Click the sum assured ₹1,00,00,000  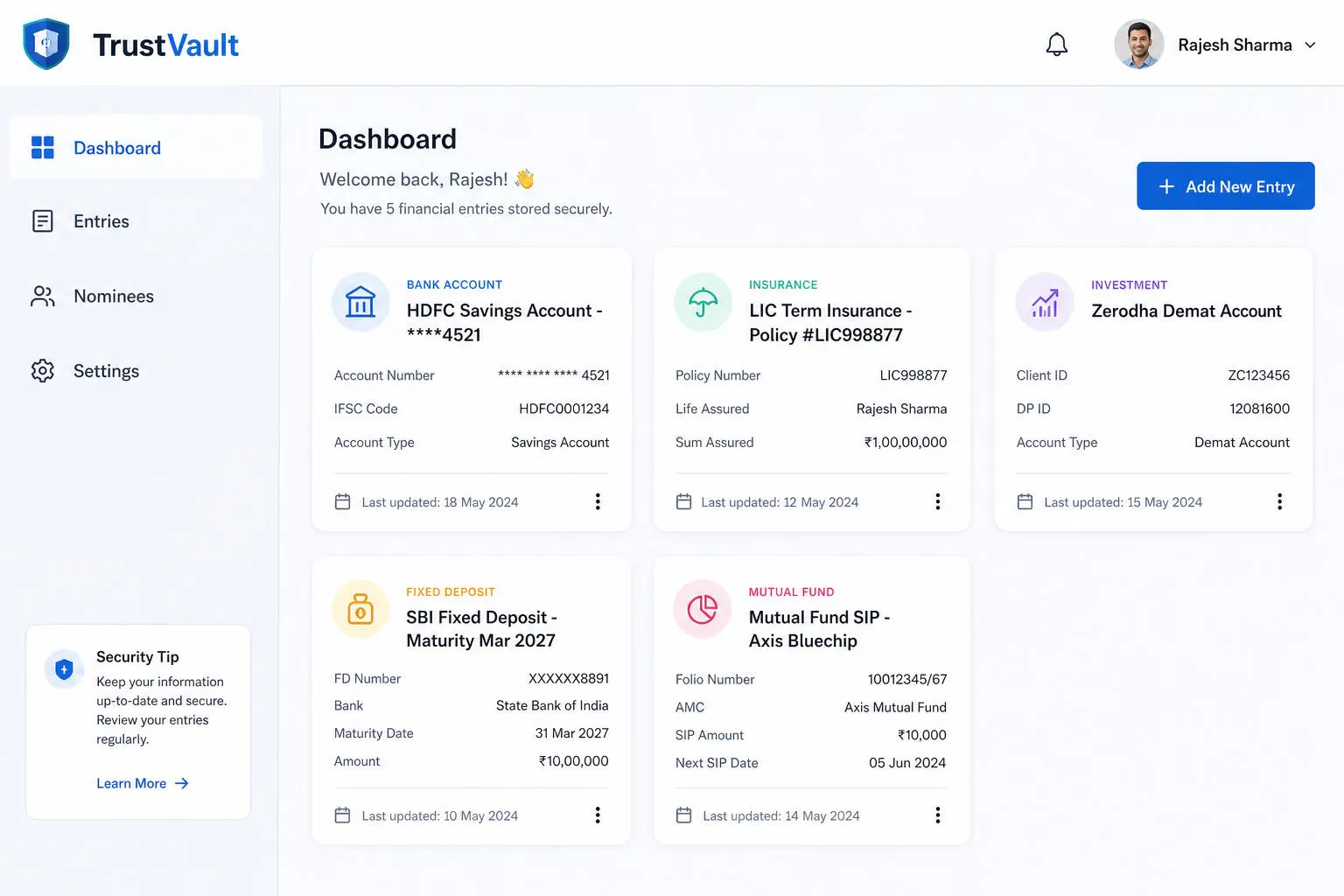(x=906, y=442)
